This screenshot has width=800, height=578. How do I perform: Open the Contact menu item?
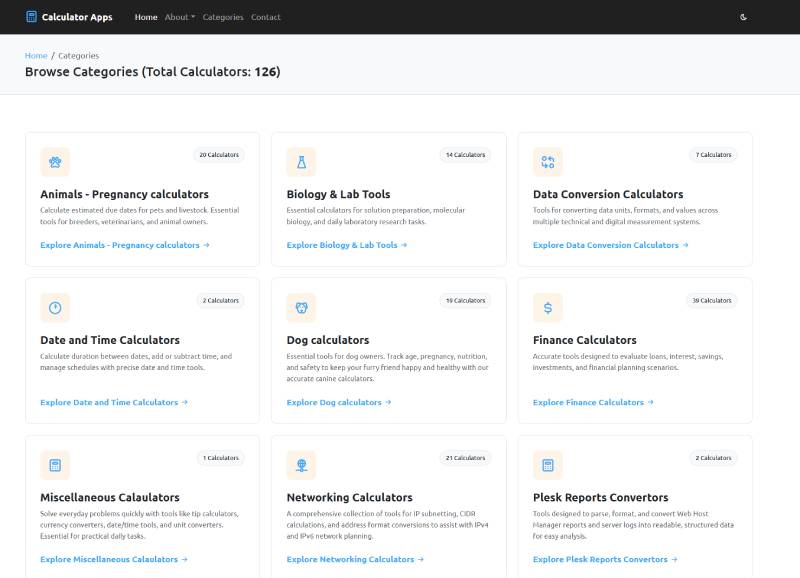coord(265,17)
